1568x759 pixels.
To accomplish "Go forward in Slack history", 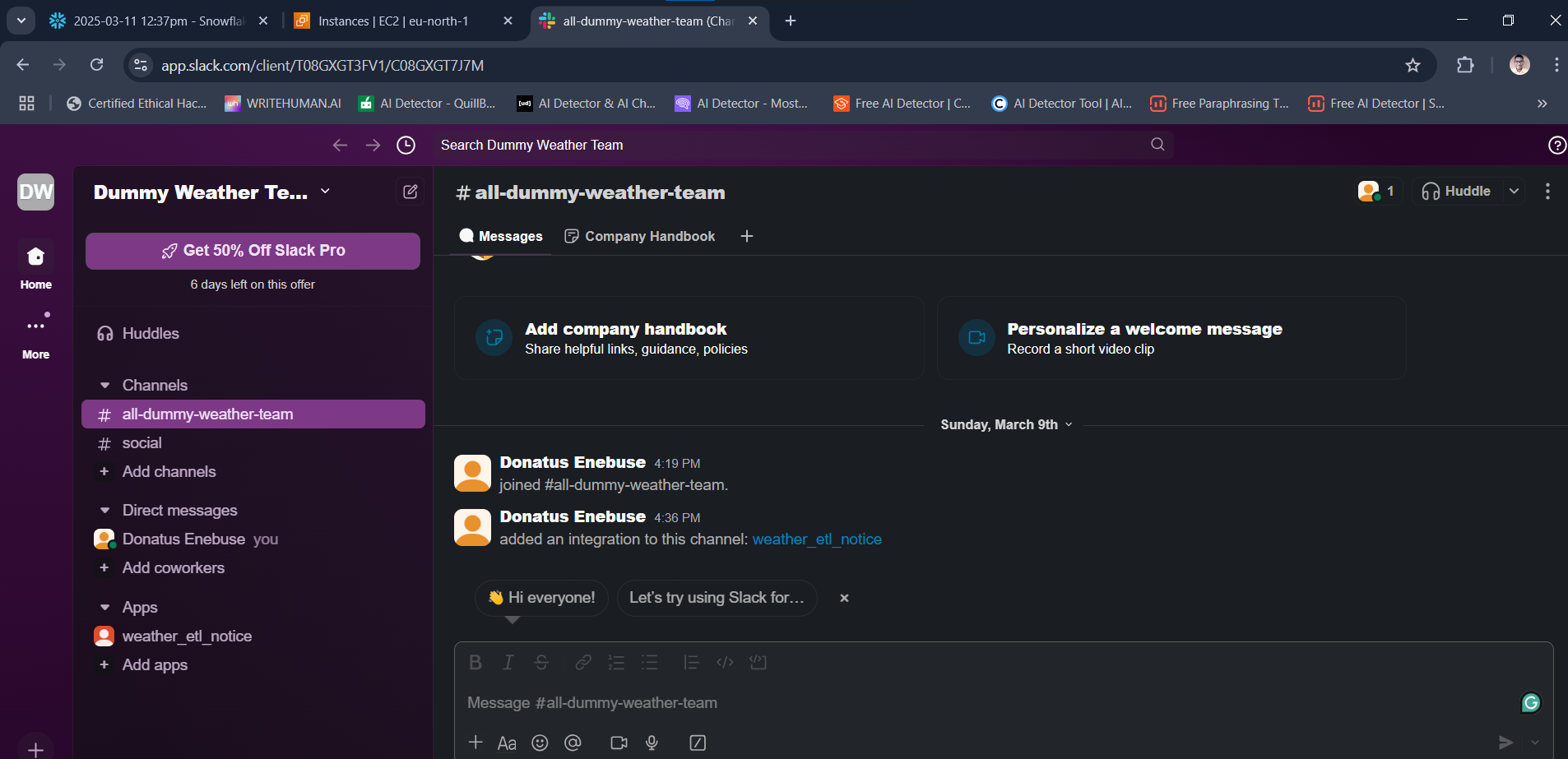I will tap(373, 145).
